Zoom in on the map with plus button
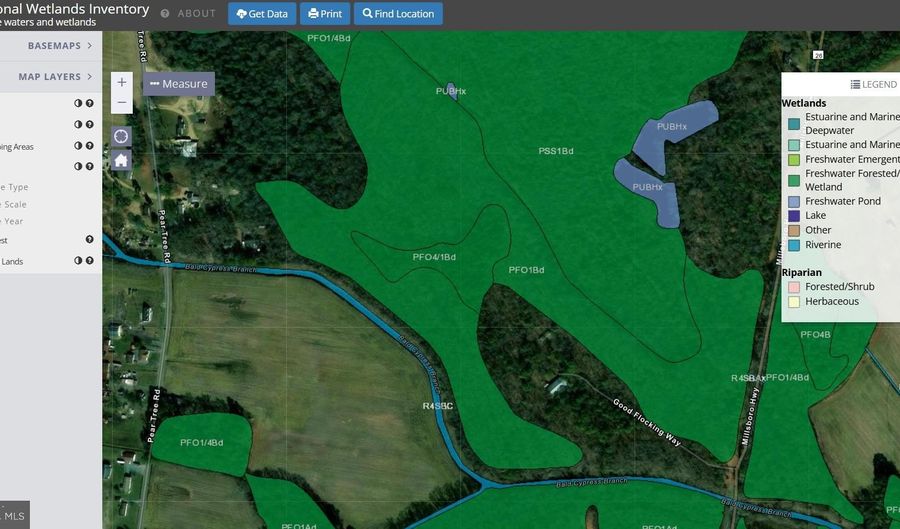The width and height of the screenshot is (900, 529). coord(122,83)
